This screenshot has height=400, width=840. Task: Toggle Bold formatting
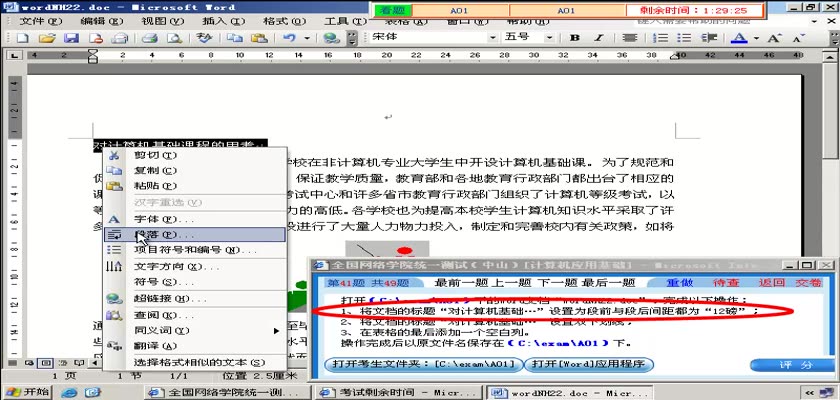point(575,38)
